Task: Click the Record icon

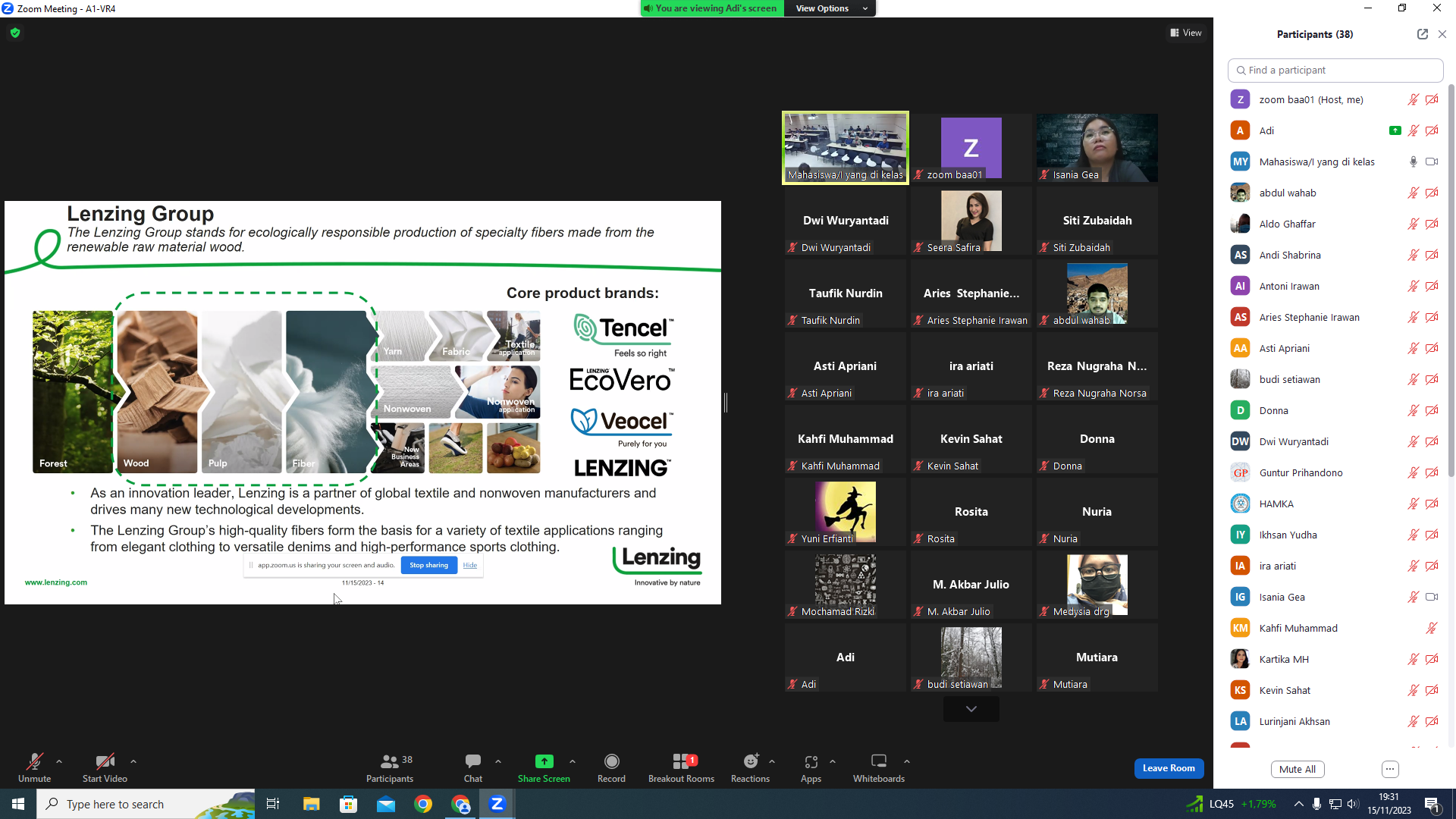Action: coord(612,761)
